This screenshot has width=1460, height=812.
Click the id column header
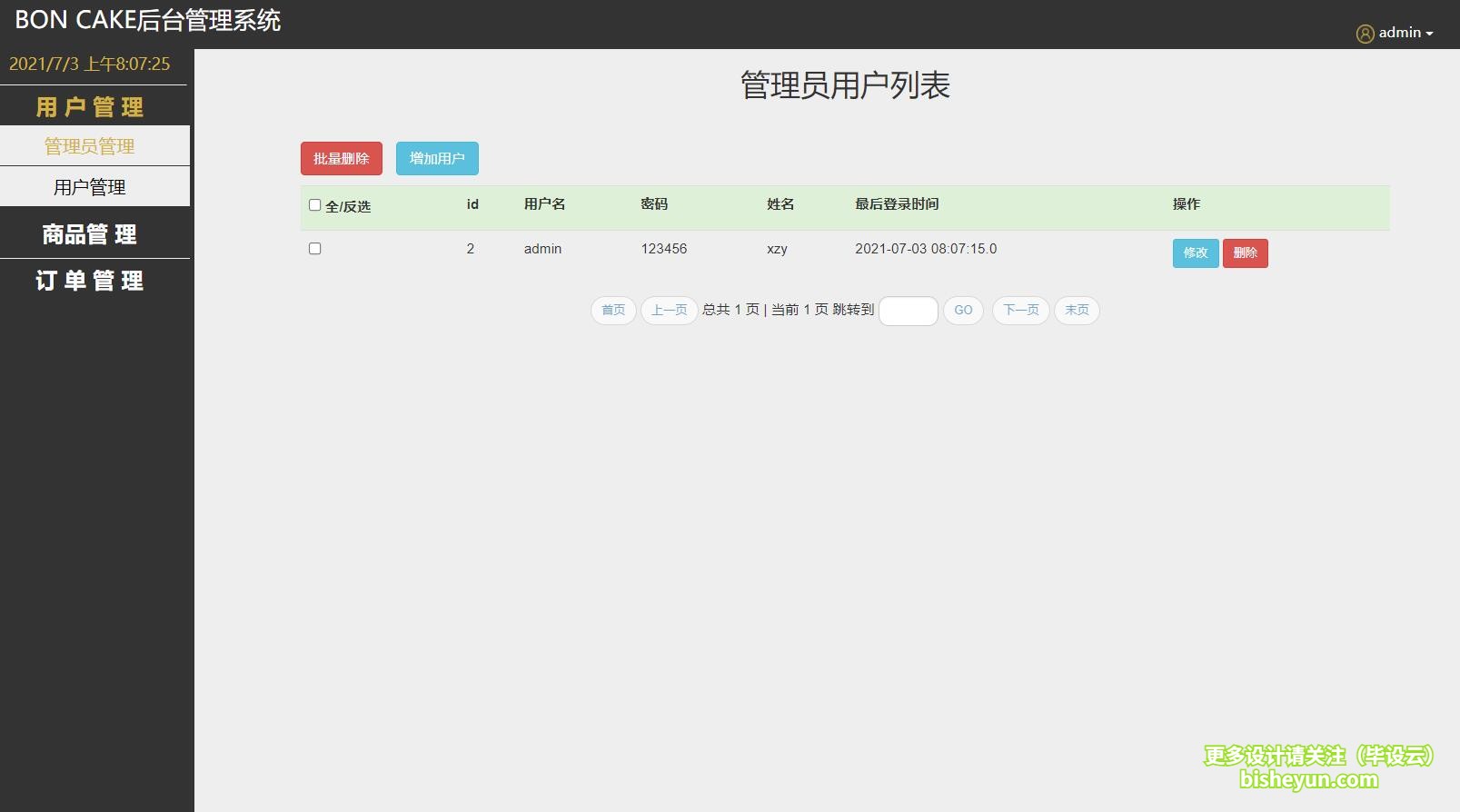pos(472,204)
